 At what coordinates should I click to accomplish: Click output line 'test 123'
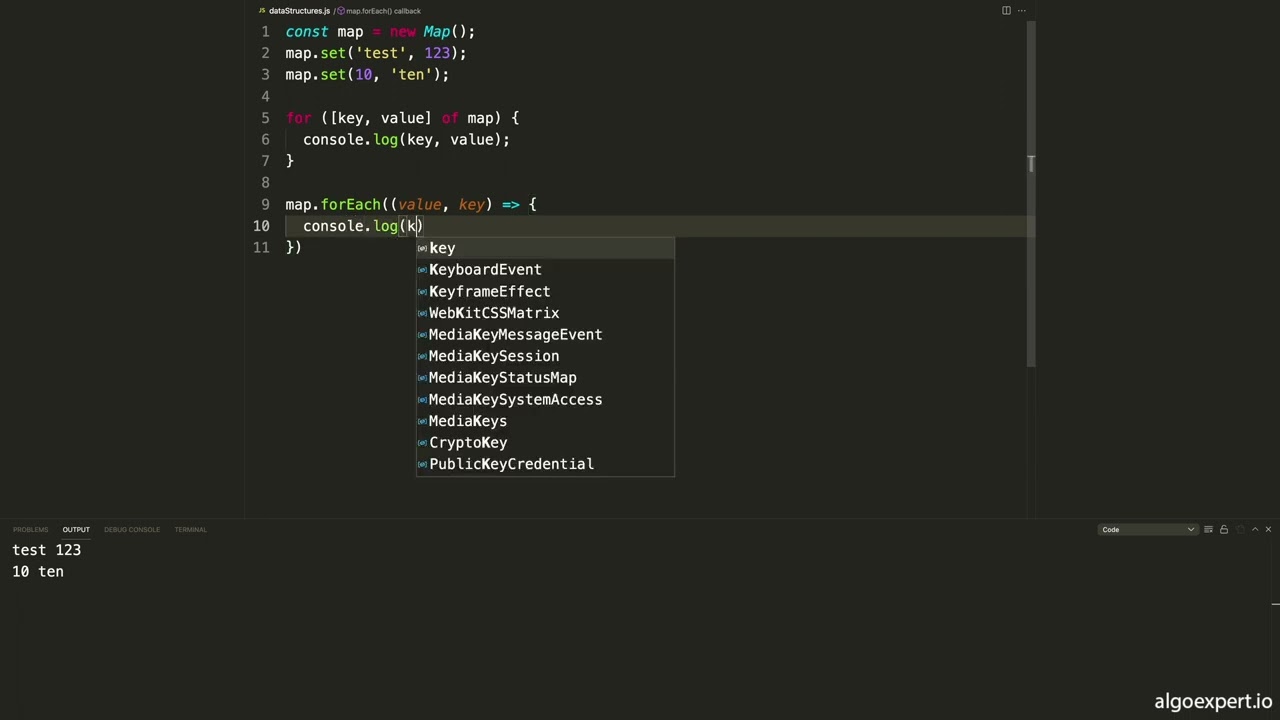coord(46,550)
